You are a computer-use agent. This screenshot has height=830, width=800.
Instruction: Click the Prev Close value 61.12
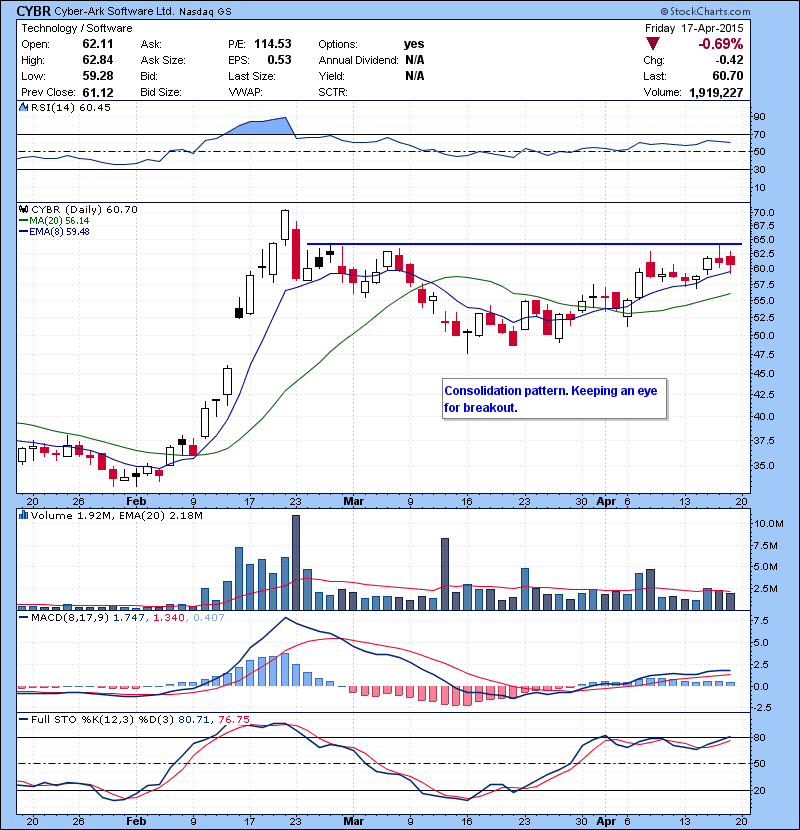tap(97, 92)
